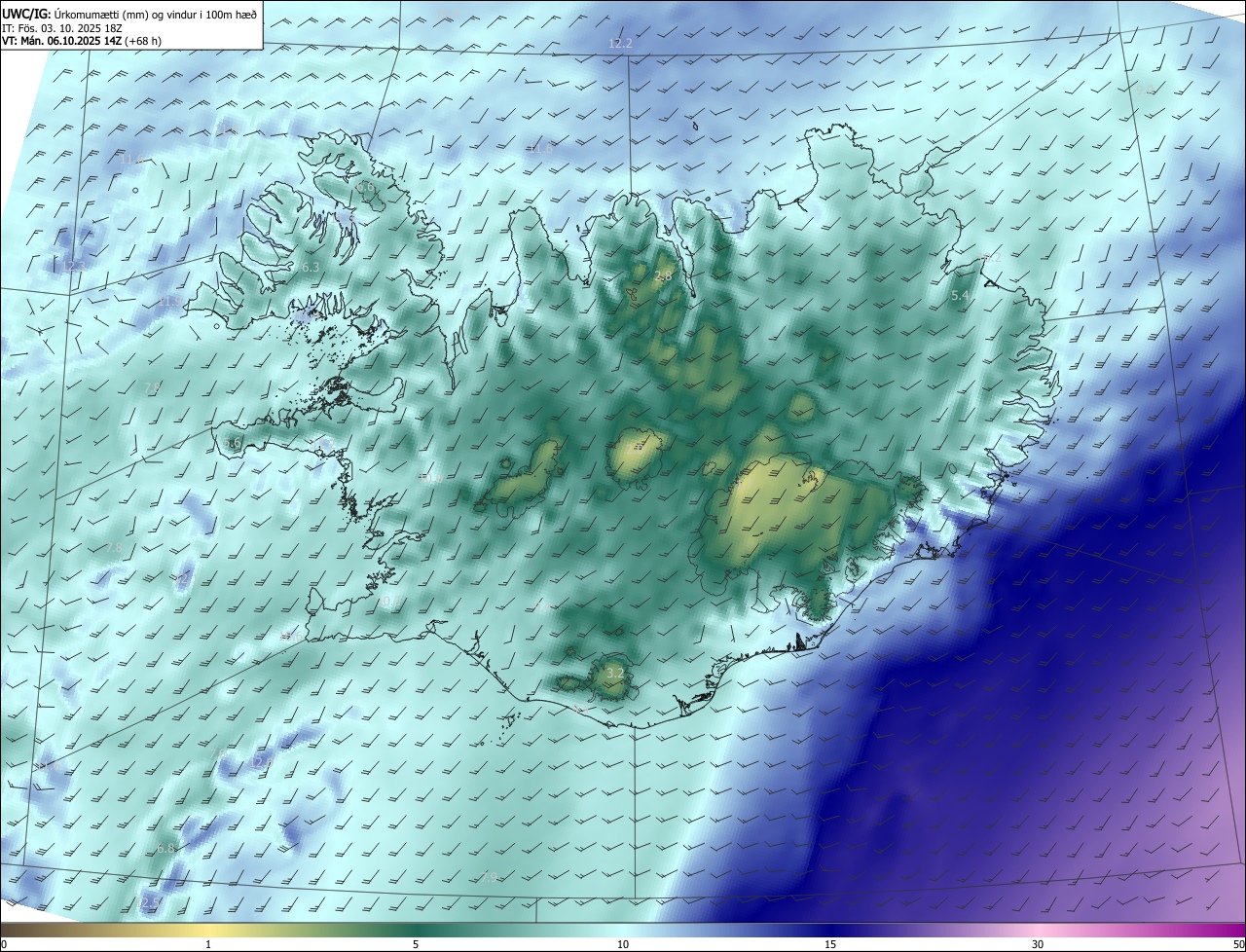Click the 'IT: Fös. 03. 10. 2025 18Z' line

pyautogui.click(x=60, y=27)
